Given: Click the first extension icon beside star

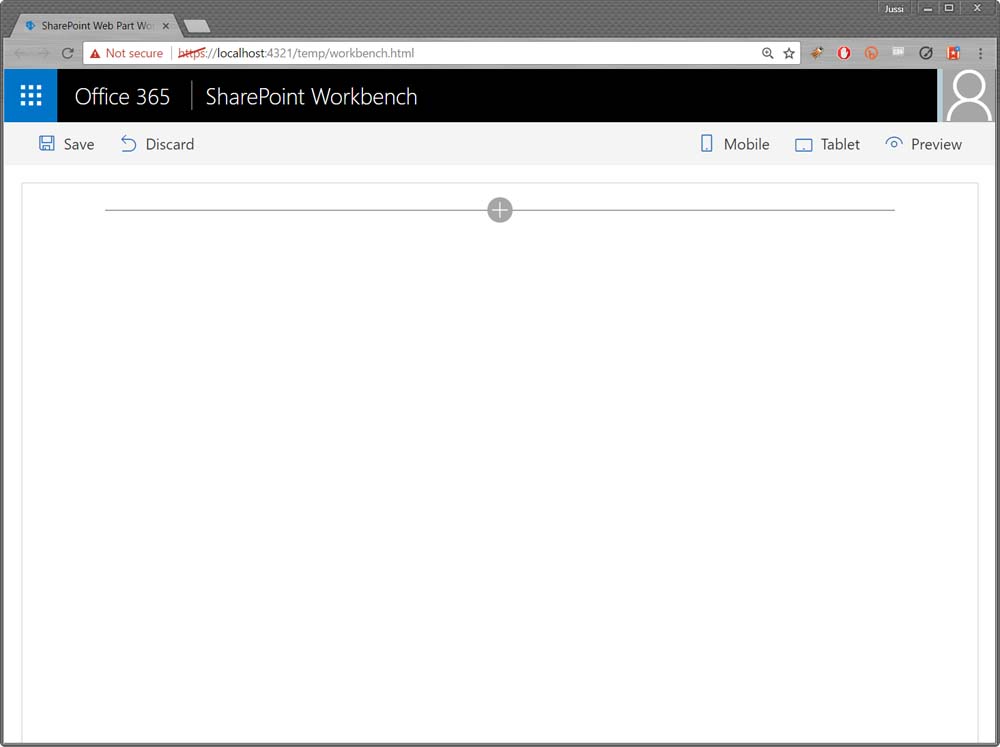Looking at the screenshot, I should [816, 53].
